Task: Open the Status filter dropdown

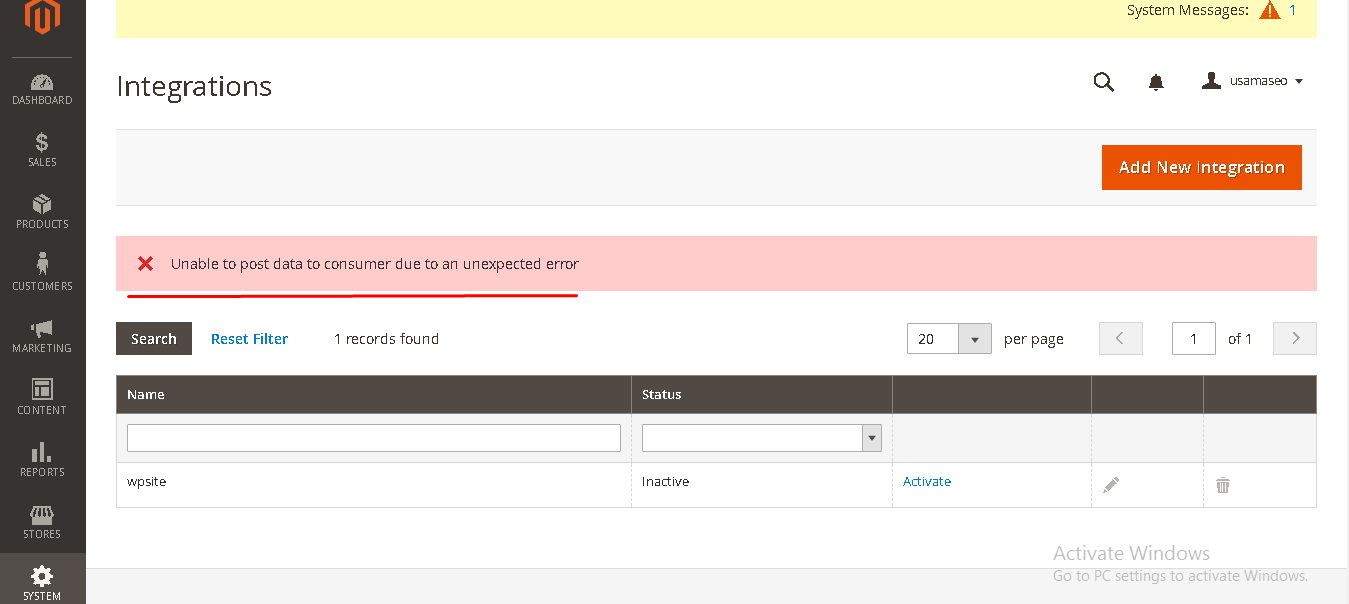Action: point(761,438)
